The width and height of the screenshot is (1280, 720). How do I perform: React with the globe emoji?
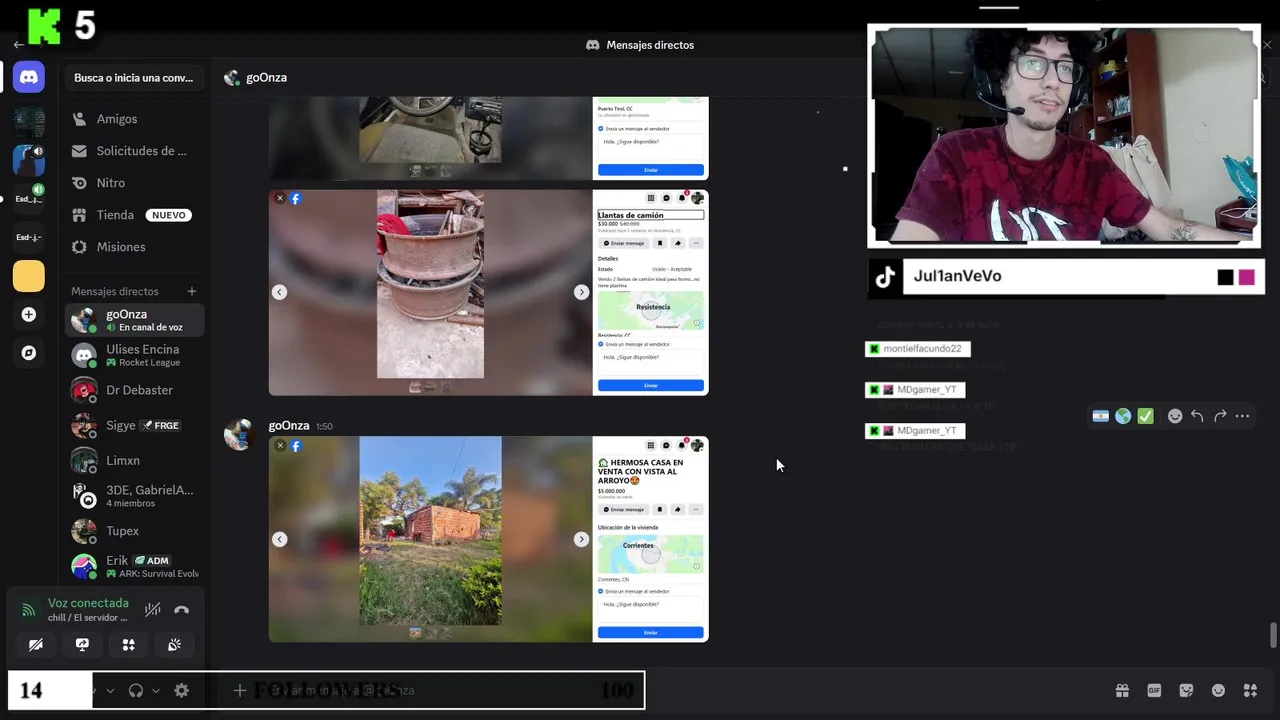click(1123, 416)
